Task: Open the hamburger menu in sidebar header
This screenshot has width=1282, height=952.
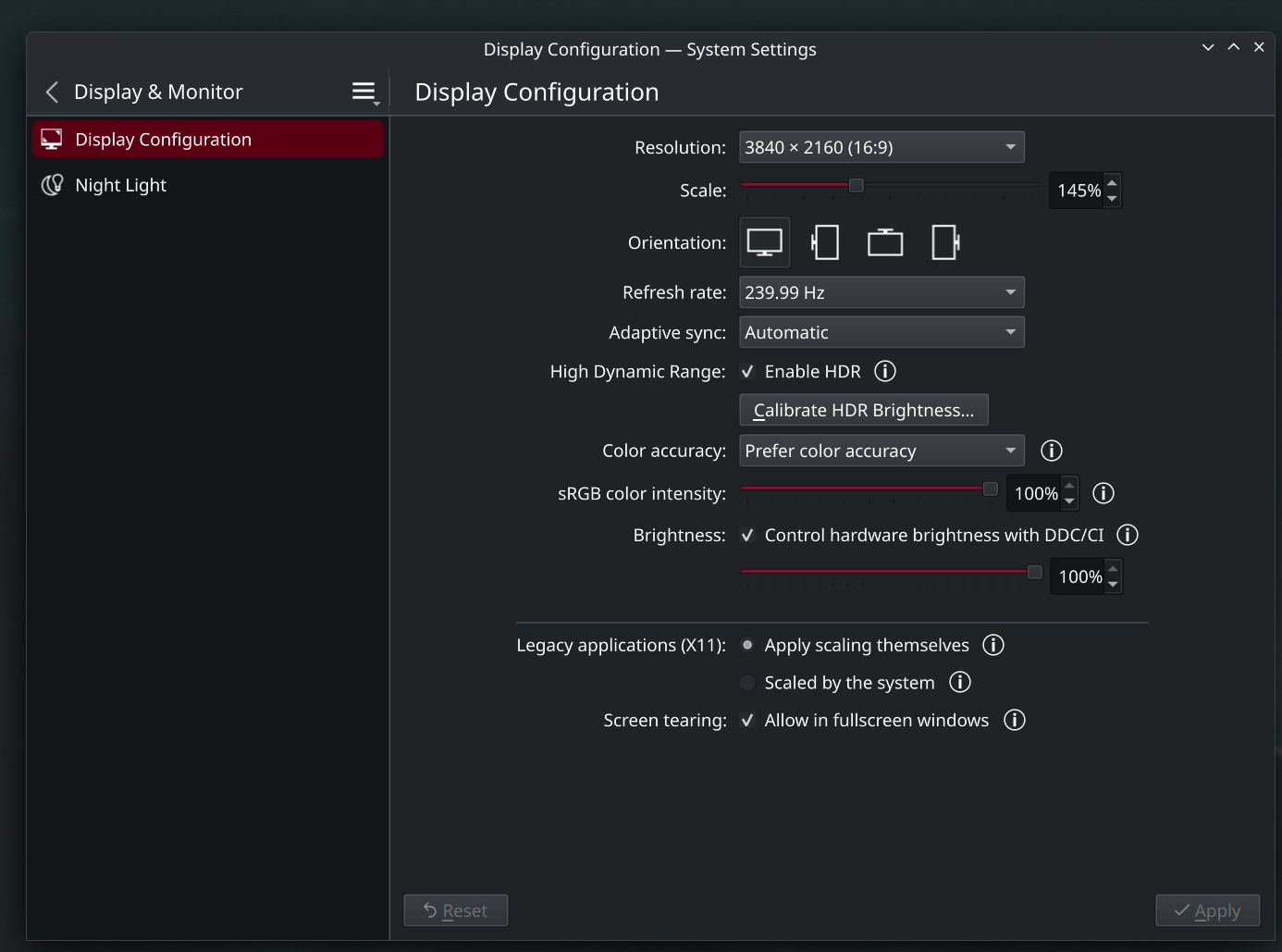Action: 365,92
